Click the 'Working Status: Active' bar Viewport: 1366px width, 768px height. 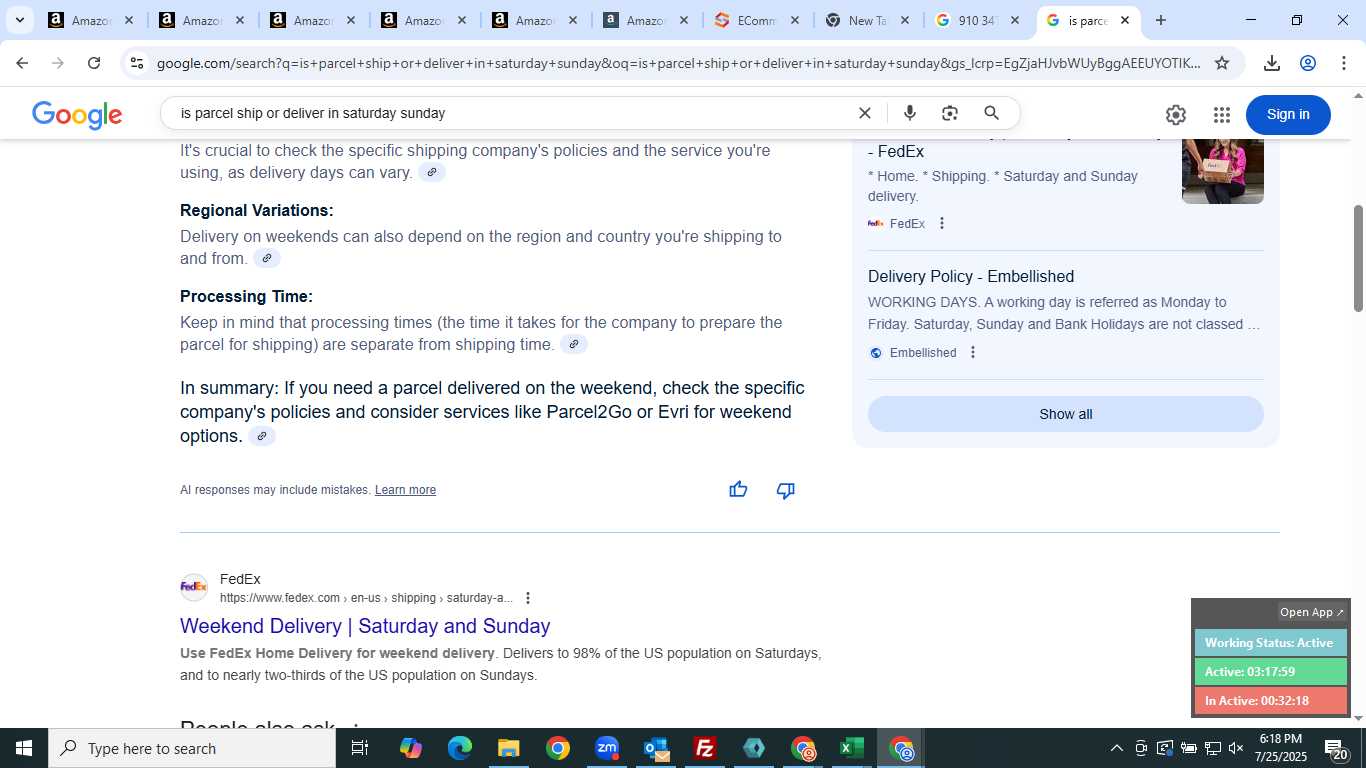pyautogui.click(x=1270, y=643)
